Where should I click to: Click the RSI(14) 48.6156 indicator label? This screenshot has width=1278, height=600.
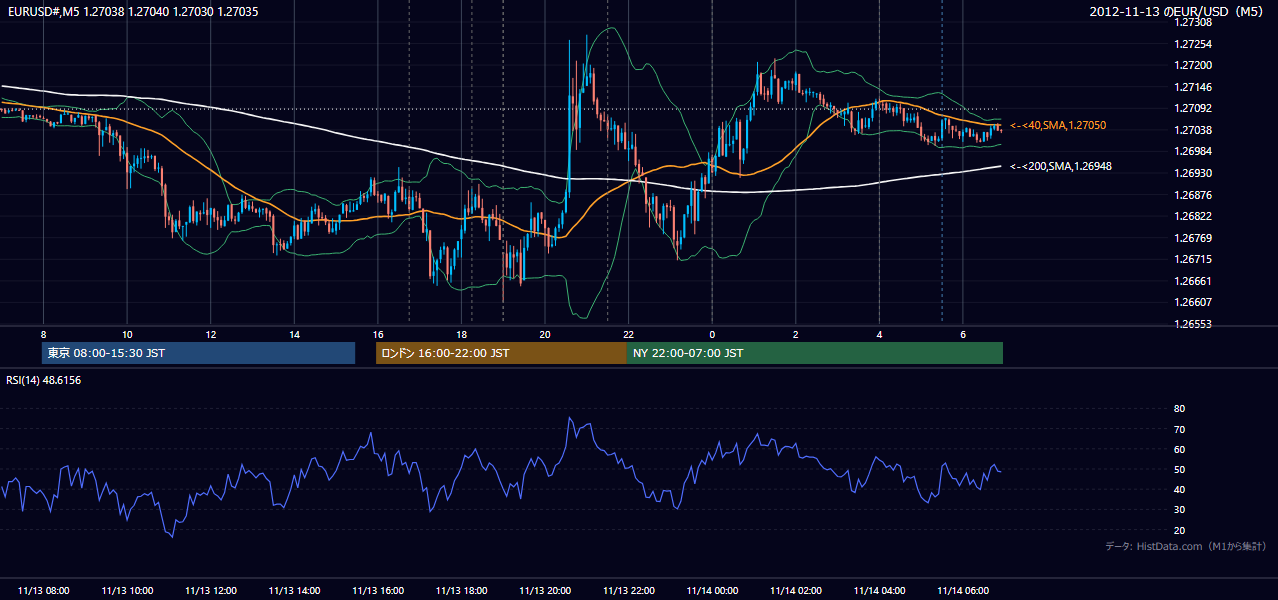[44, 380]
